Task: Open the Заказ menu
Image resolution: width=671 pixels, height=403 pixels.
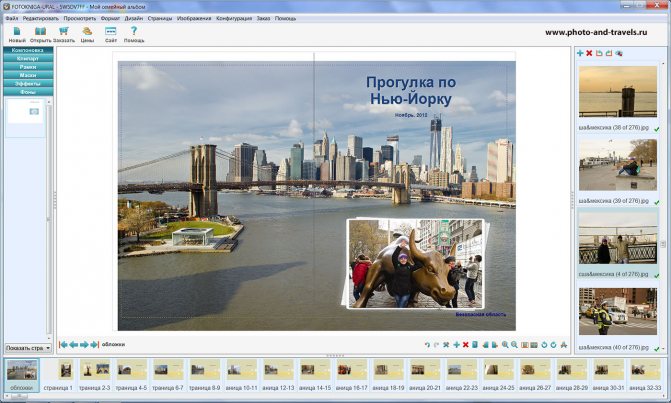Action: 263,18
